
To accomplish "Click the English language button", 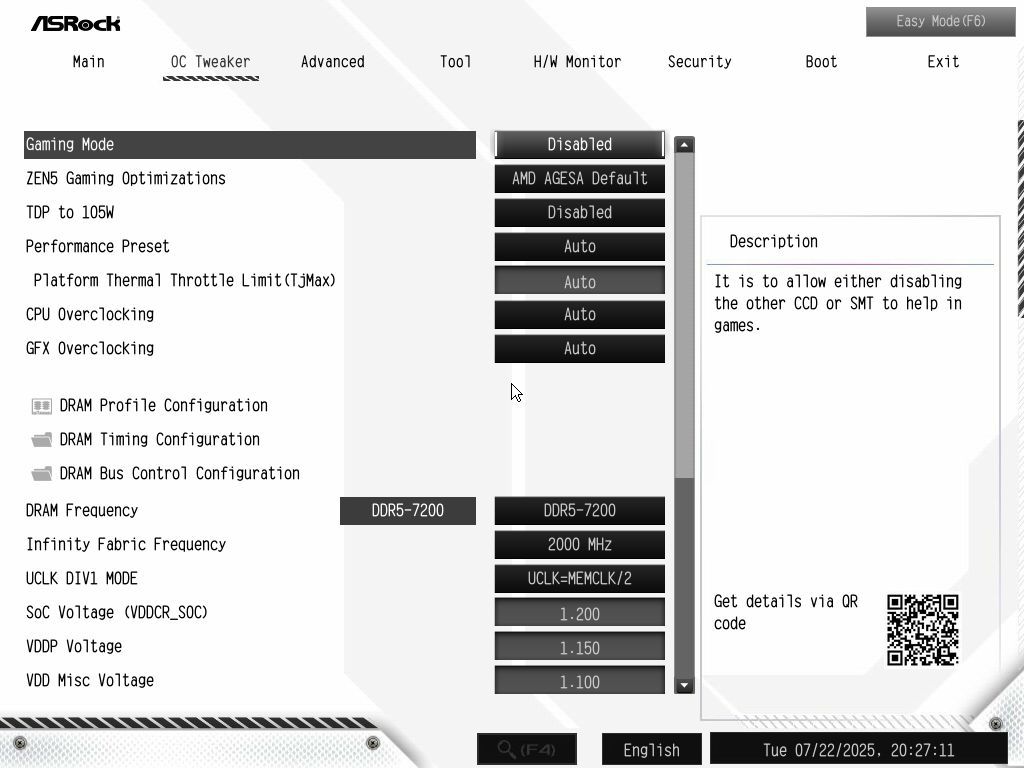I will 651,750.
